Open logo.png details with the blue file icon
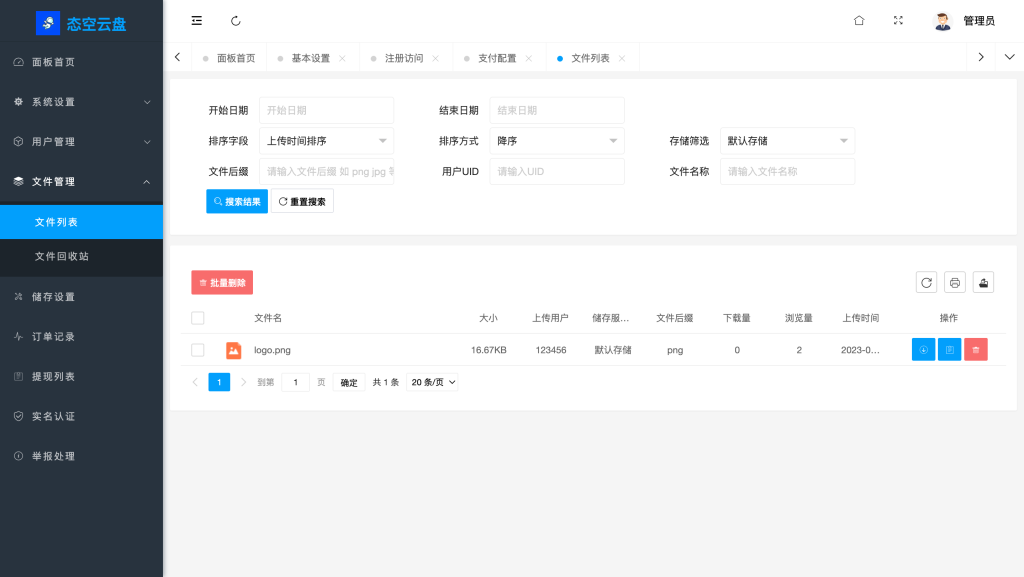1024x577 pixels. point(949,349)
